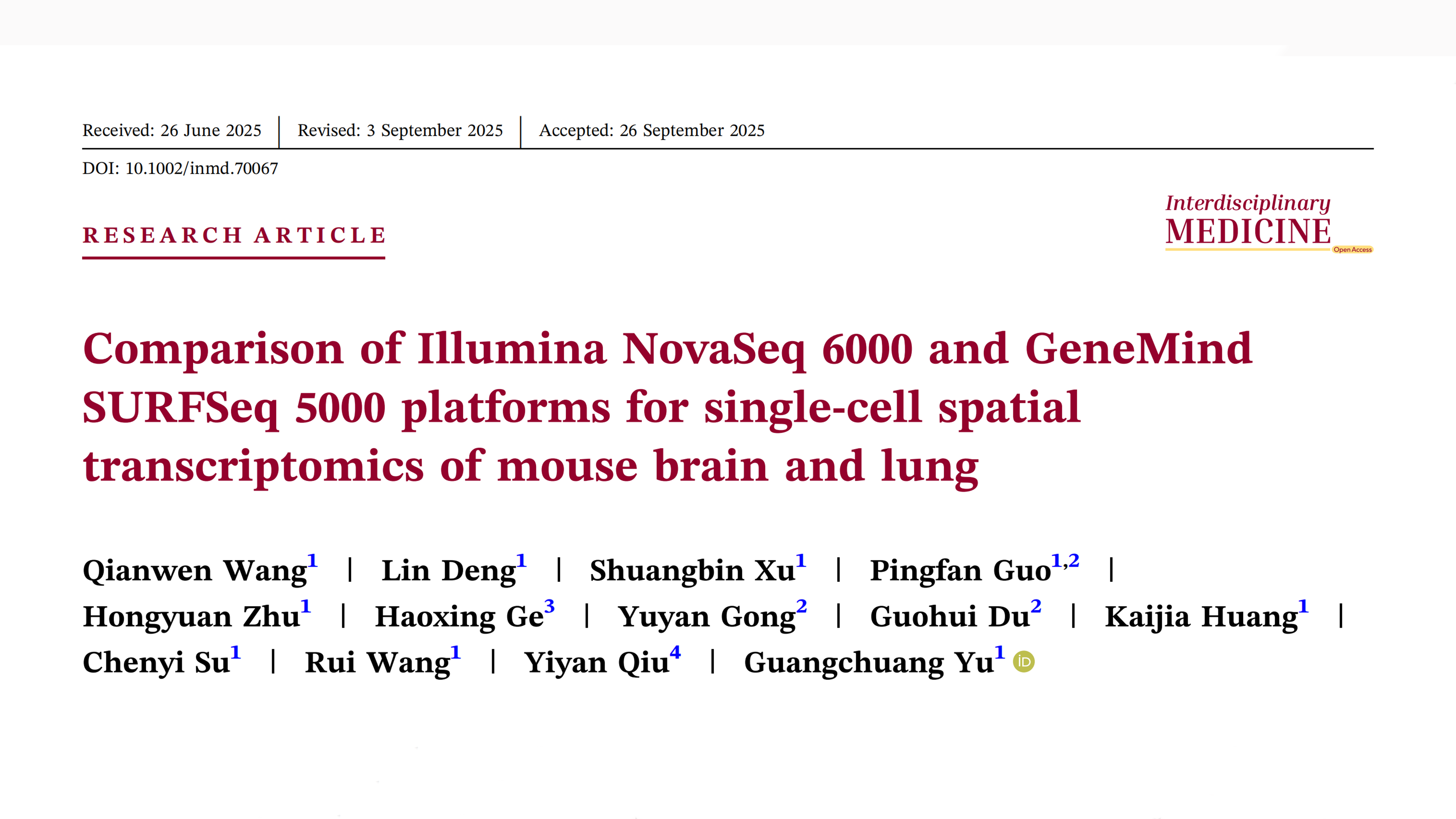Click the RESEARCH ARTICLE heading
The height and width of the screenshot is (819, 1456).
(234, 235)
